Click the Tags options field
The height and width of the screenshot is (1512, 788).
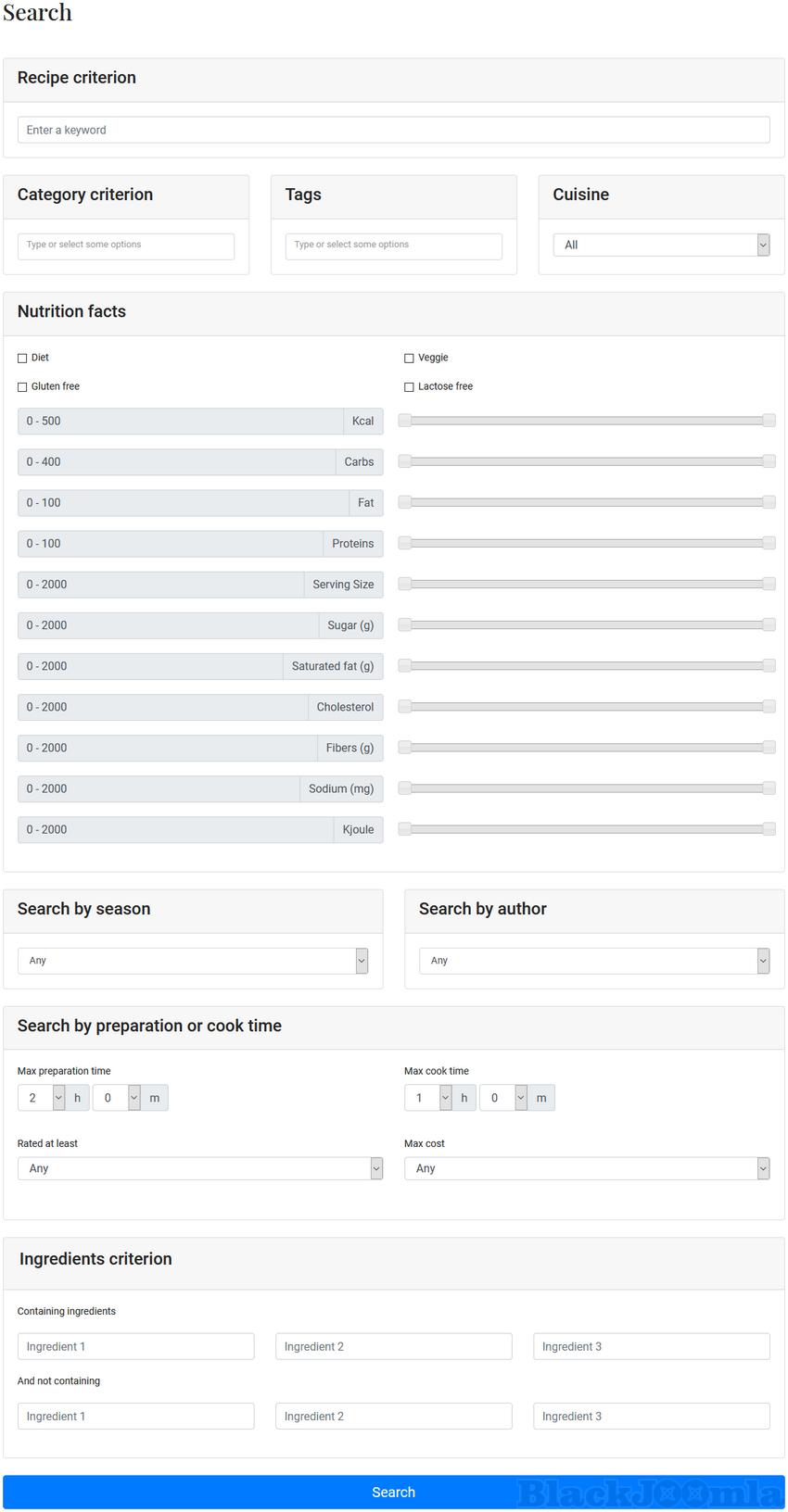[x=394, y=246]
